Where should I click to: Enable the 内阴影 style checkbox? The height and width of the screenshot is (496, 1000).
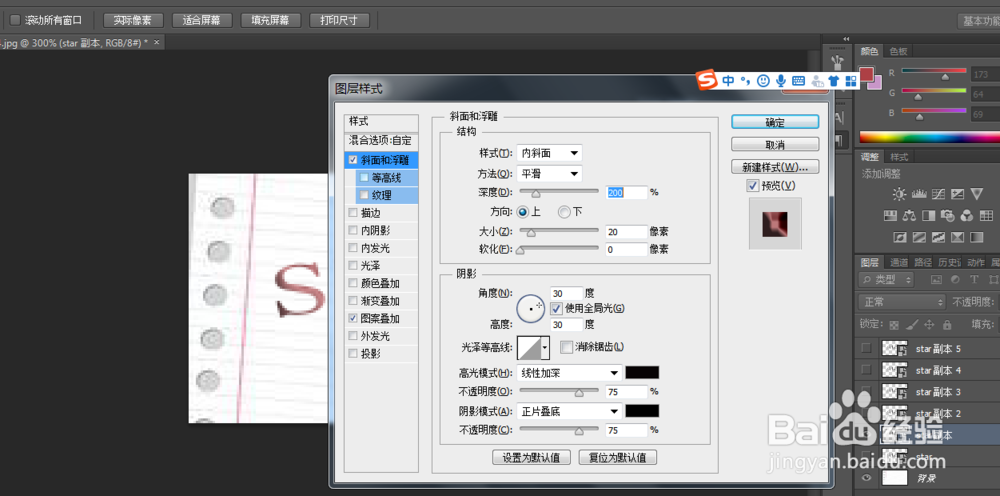tap(353, 230)
